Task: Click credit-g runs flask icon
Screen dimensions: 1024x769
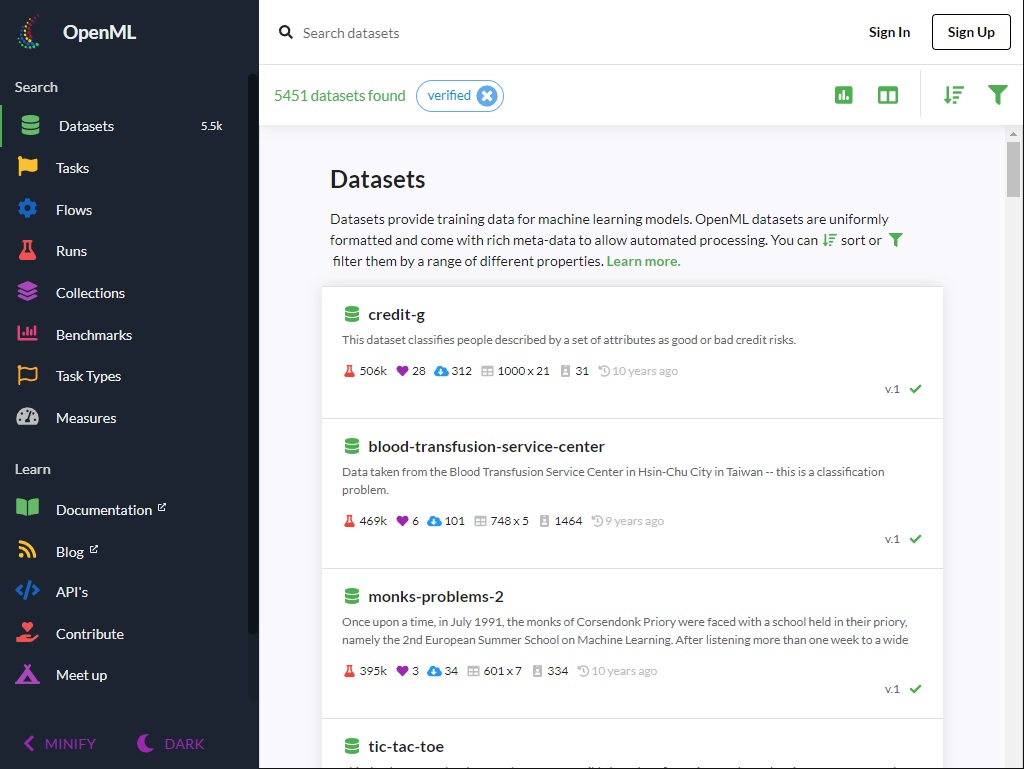Action: [349, 371]
